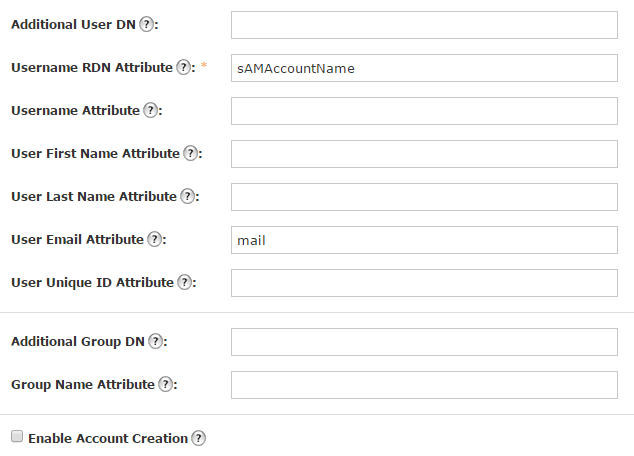Open help for Username RDN Attribute
This screenshot has width=634, height=456.
pos(183,67)
